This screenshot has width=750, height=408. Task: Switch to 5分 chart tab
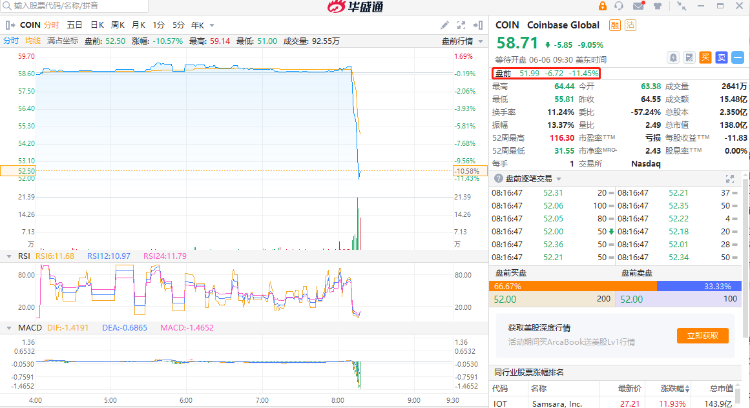click(178, 25)
